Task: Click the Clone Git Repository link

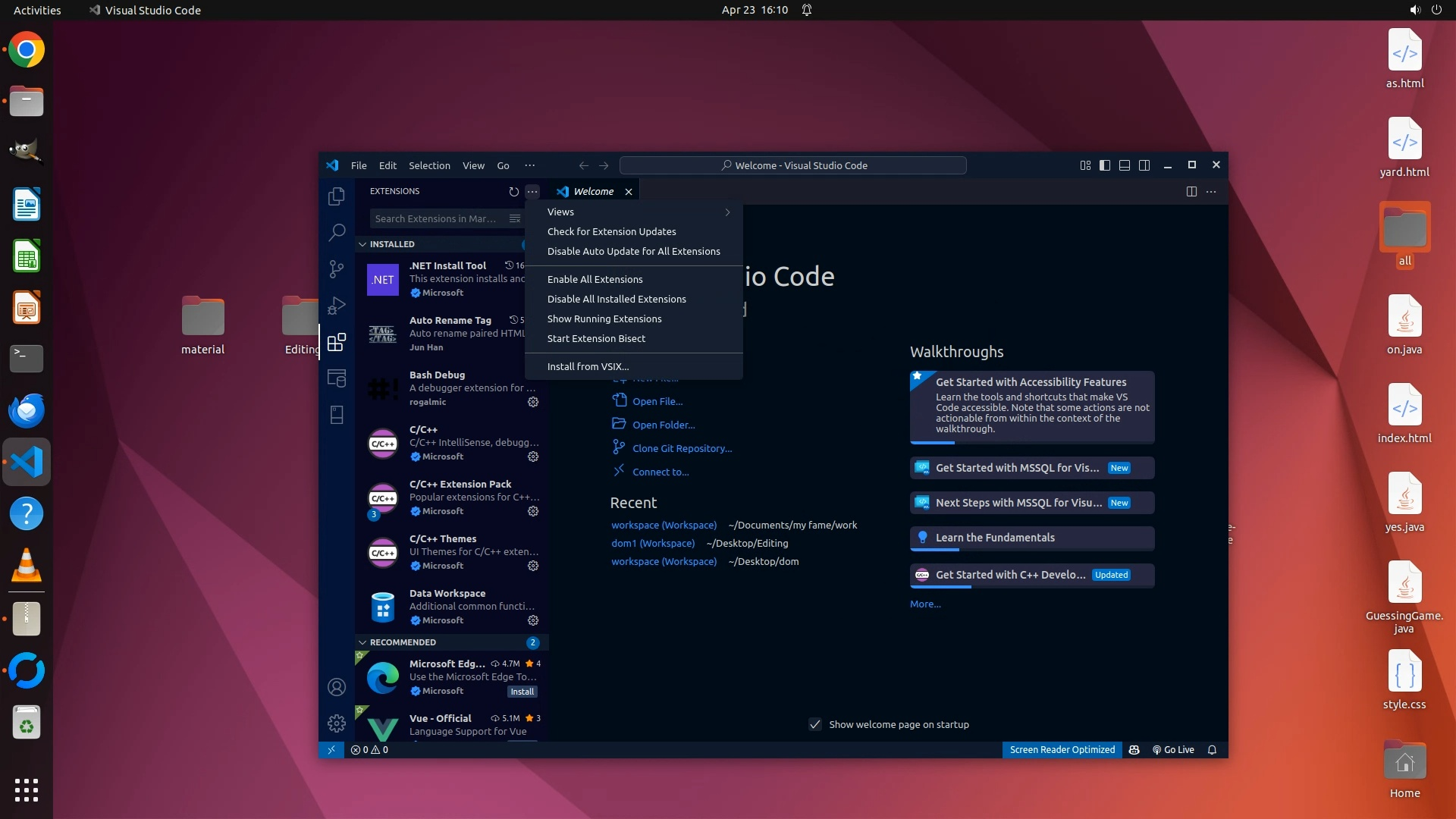Action: tap(682, 449)
